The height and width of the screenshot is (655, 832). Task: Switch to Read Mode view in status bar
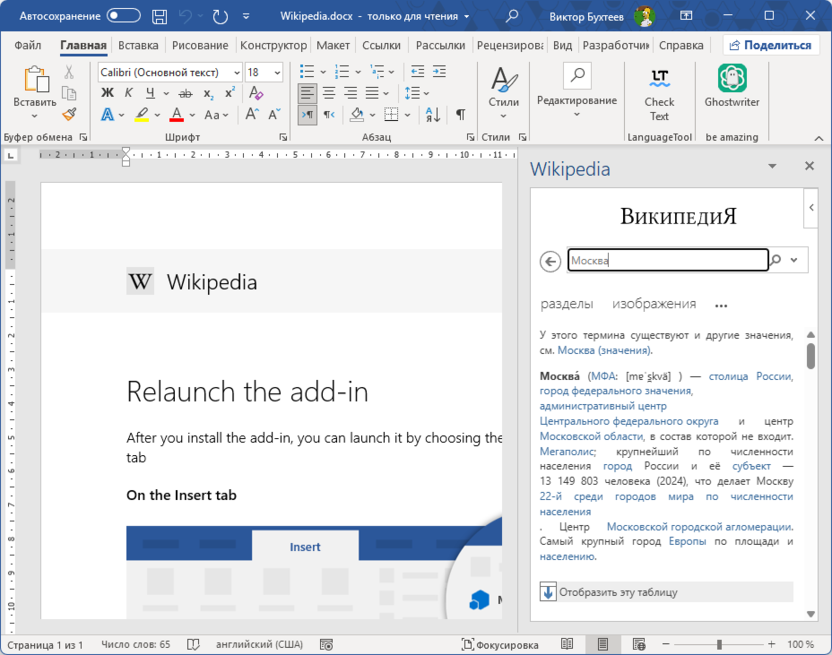pos(567,645)
